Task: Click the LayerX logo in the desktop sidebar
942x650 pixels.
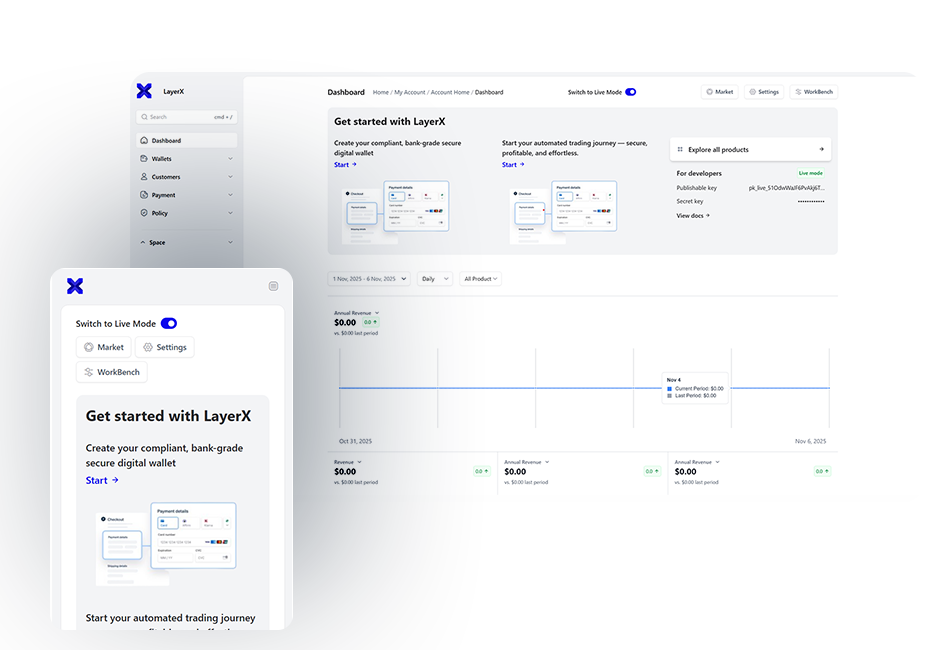Action: tap(144, 91)
